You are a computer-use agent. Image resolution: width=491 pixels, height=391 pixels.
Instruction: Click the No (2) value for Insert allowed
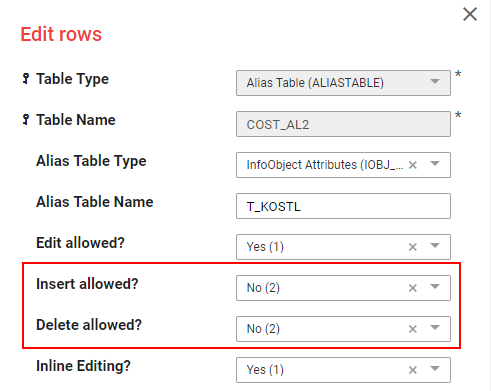click(x=263, y=288)
